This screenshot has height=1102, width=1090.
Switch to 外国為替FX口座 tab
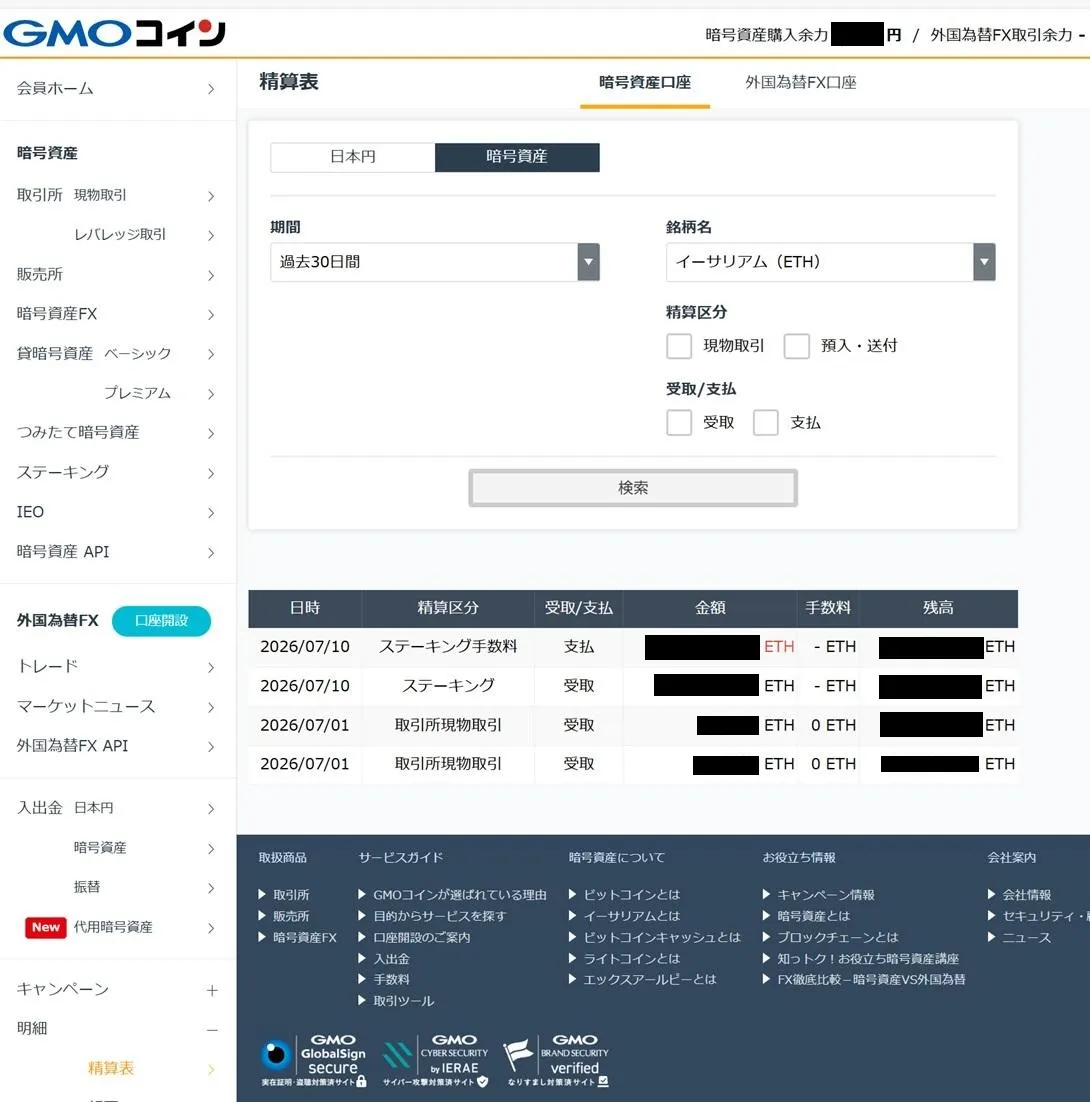(x=800, y=83)
